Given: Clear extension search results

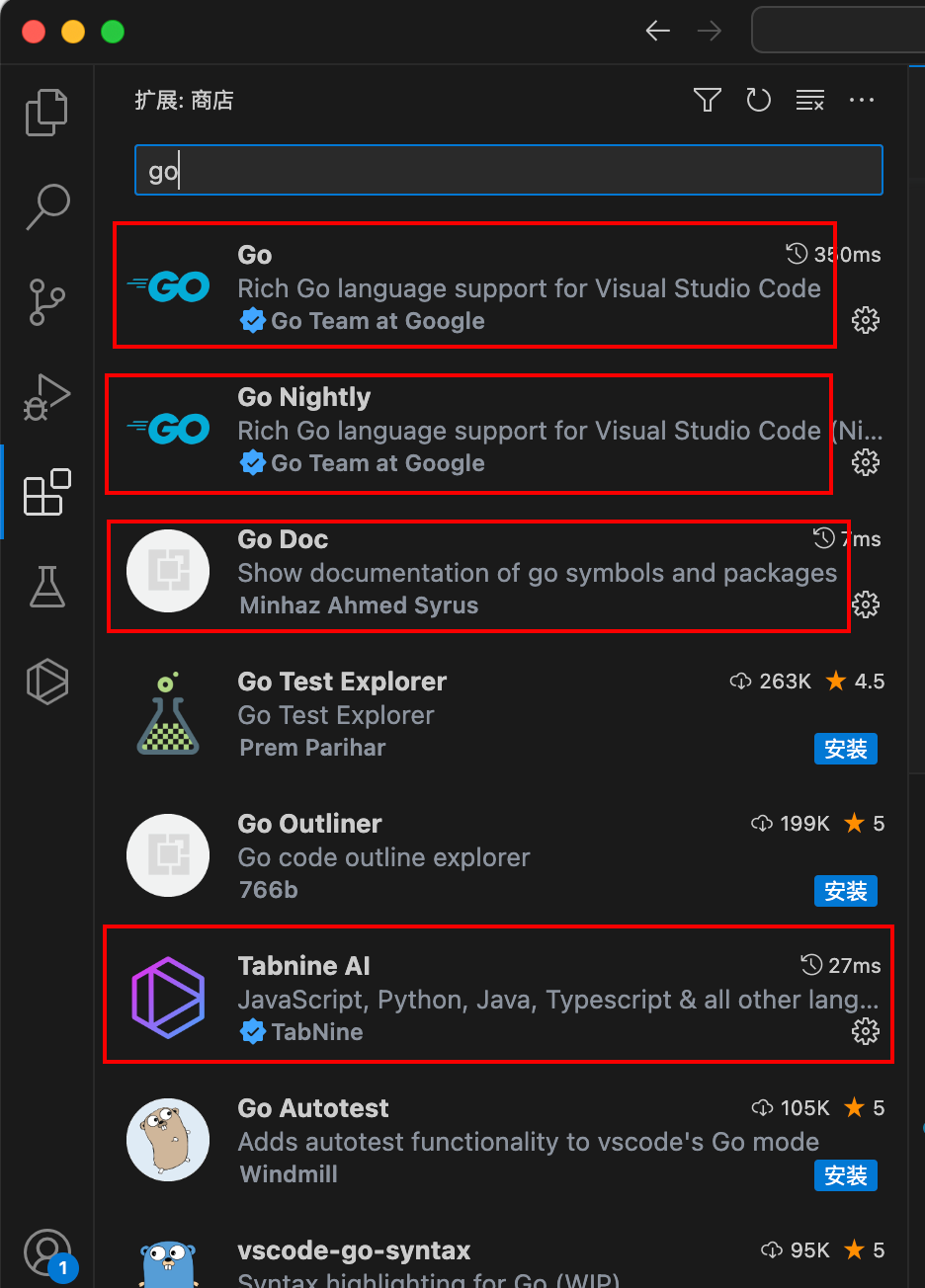Looking at the screenshot, I should coord(809,100).
